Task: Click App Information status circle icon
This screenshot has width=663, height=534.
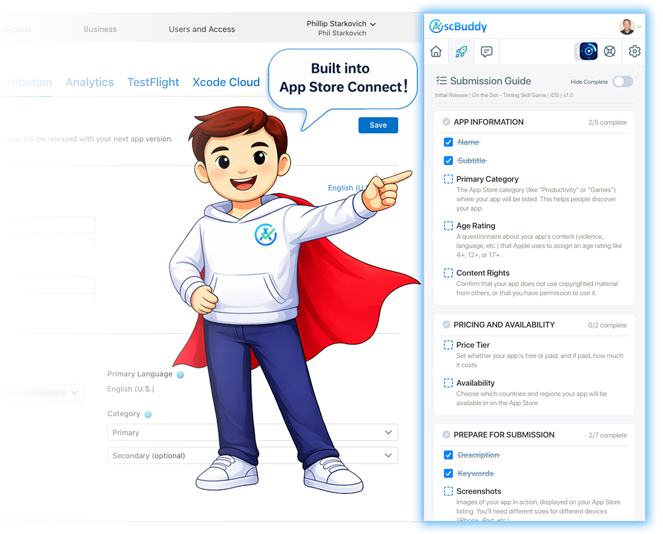Action: (446, 122)
